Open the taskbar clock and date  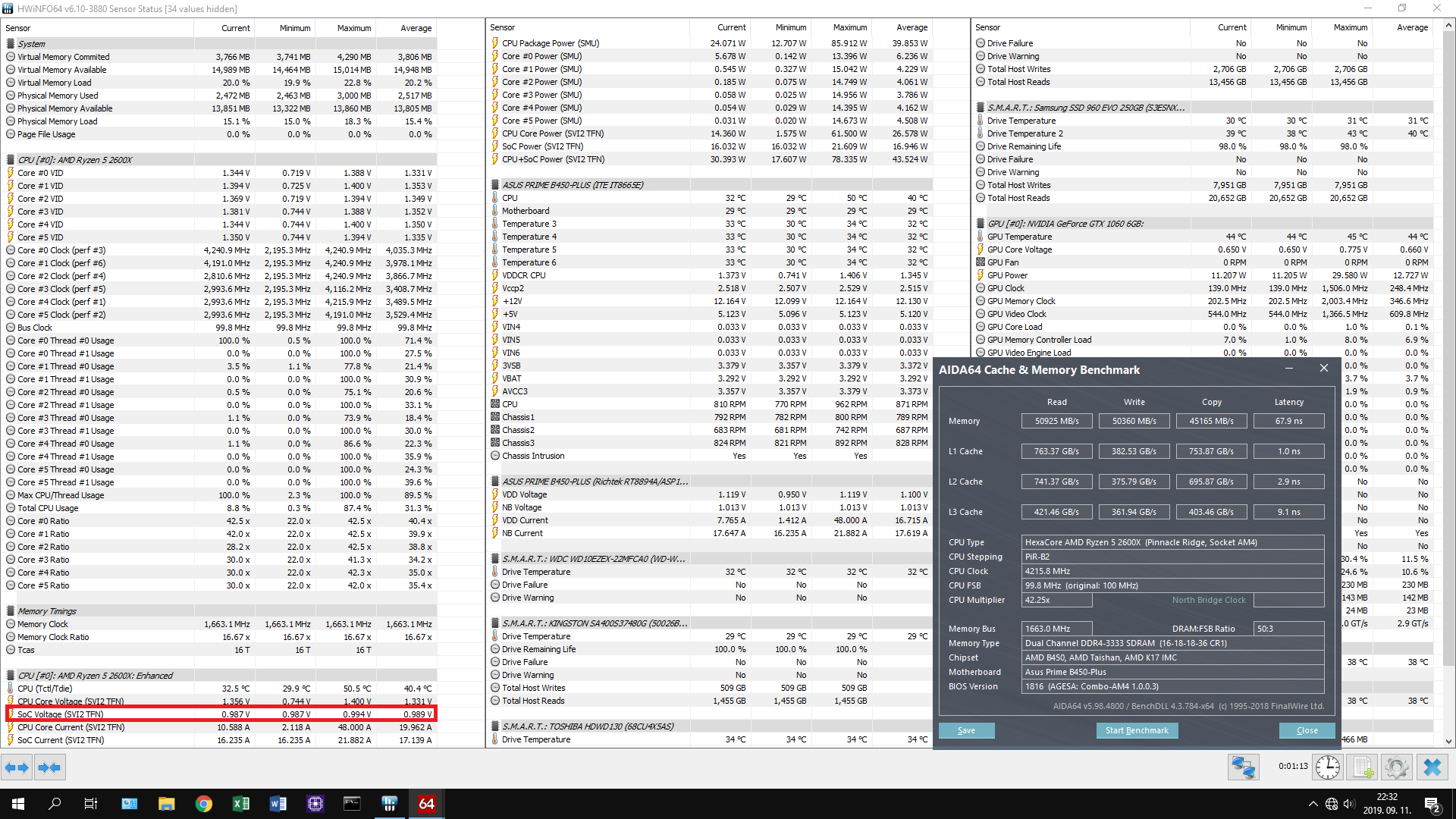[1387, 804]
